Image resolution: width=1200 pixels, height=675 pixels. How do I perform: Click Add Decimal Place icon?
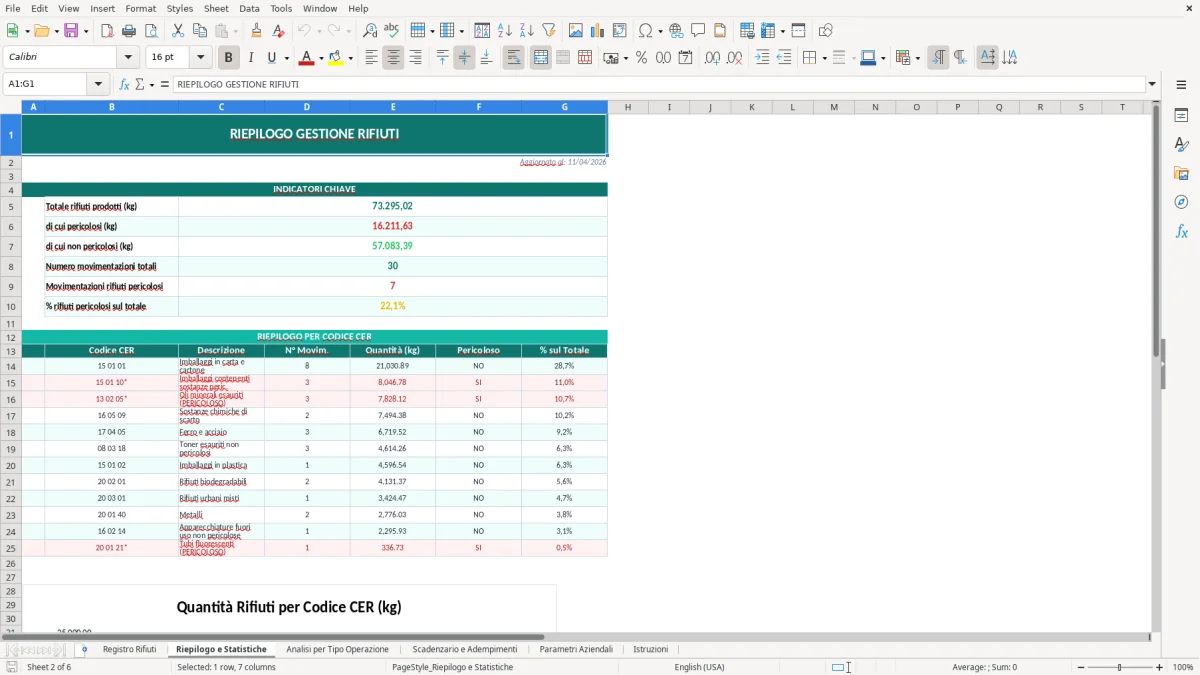(x=714, y=58)
